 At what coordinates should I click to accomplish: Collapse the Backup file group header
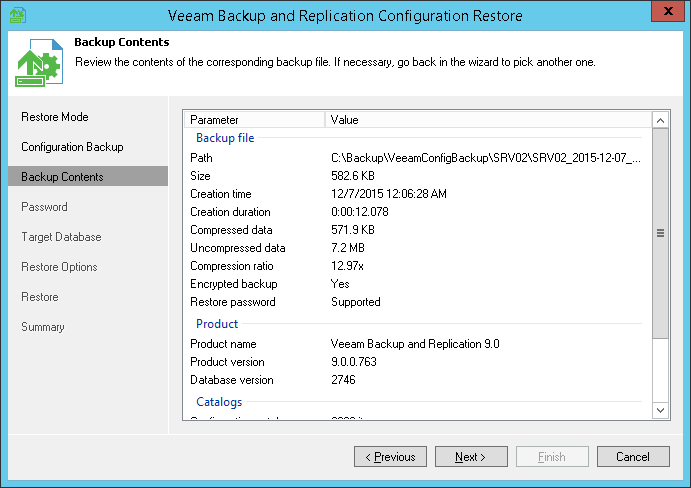point(225,138)
